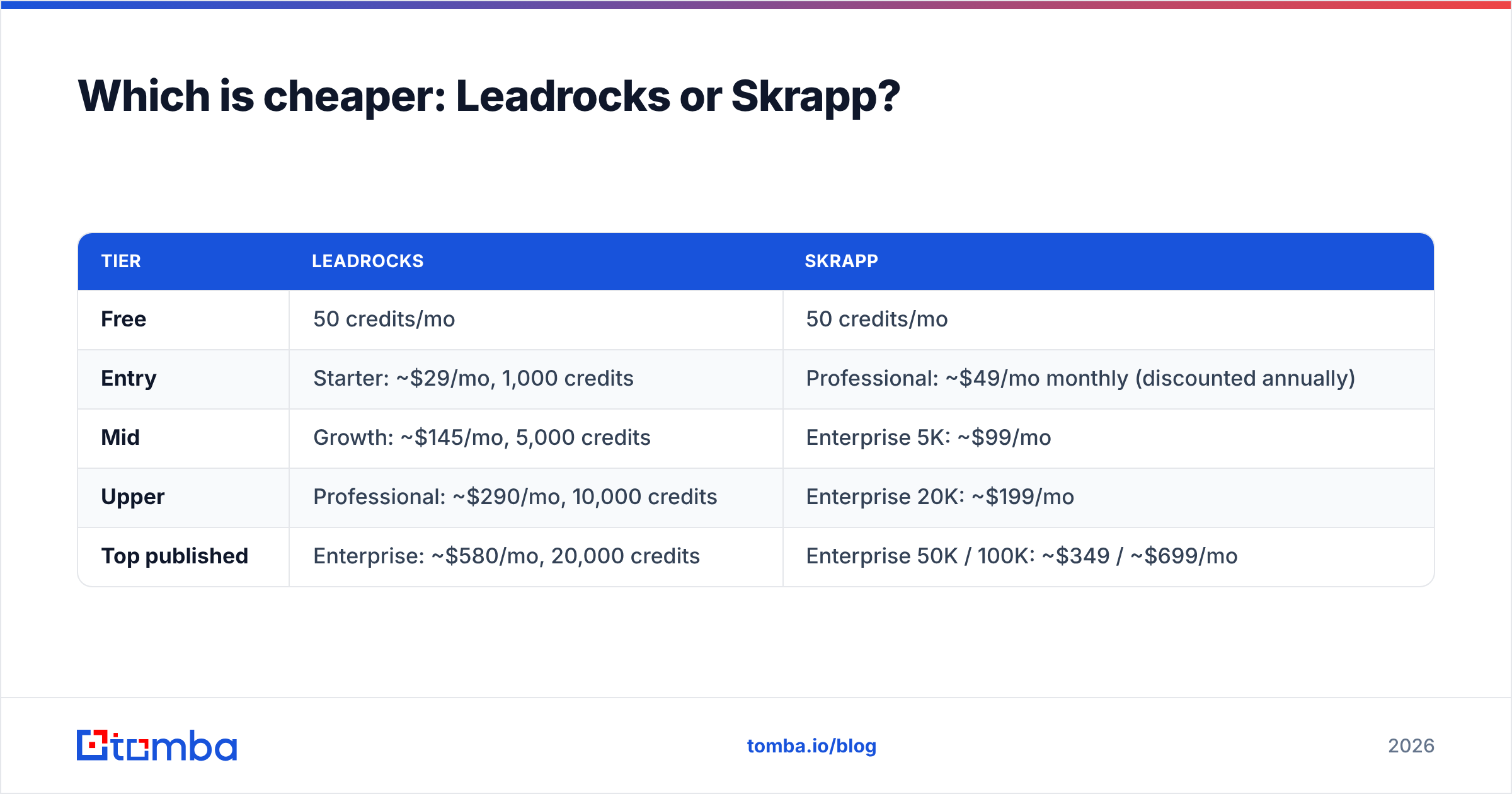Screen dimensions: 1512x794
Task: Click the 'Top published' tier row label
Action: 175,556
